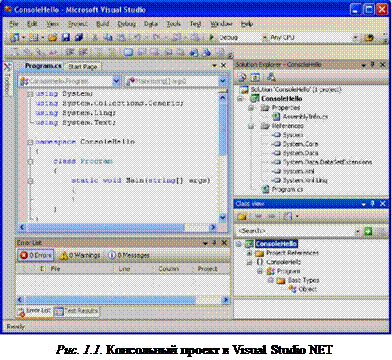This screenshot has height=360, width=392.
Task: Click the code editor's vertical scrollbar thumb
Action: [x=223, y=128]
